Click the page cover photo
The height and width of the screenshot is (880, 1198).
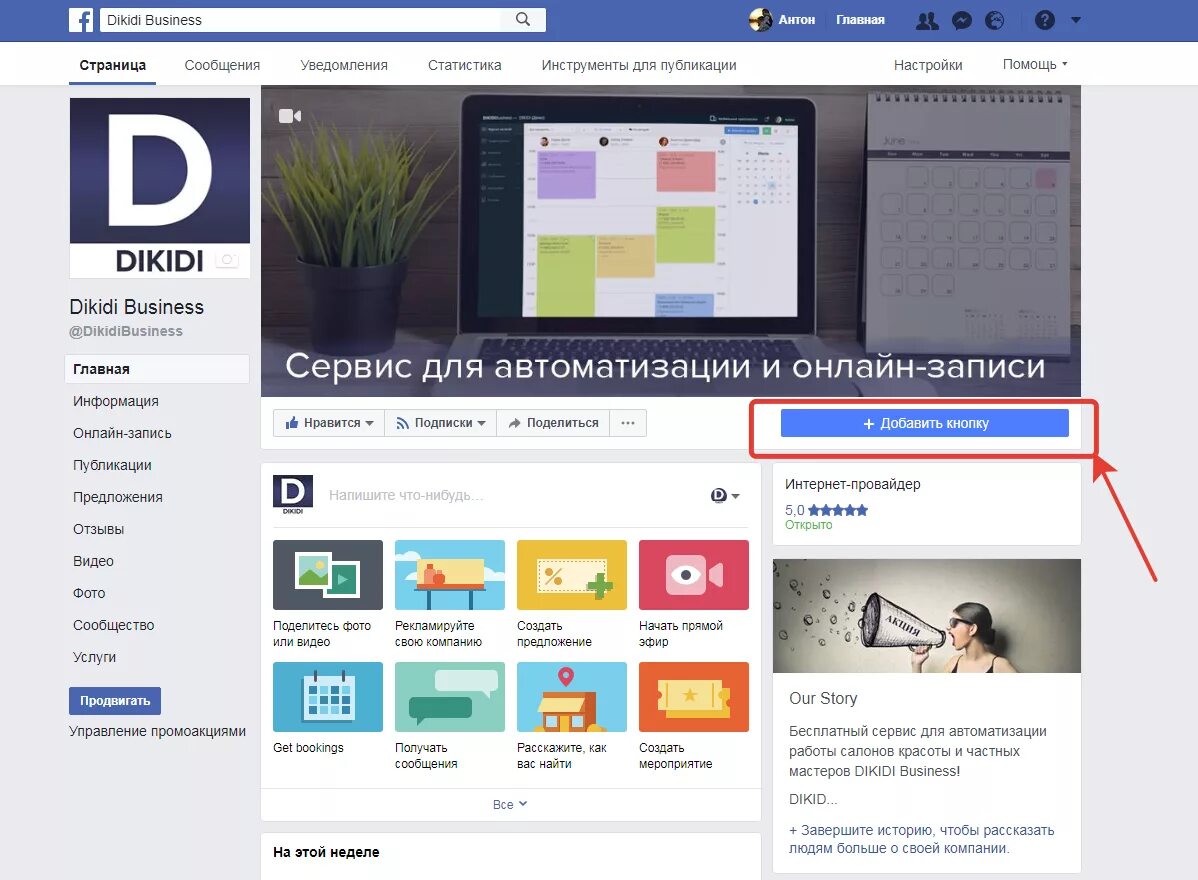pyautogui.click(x=671, y=241)
